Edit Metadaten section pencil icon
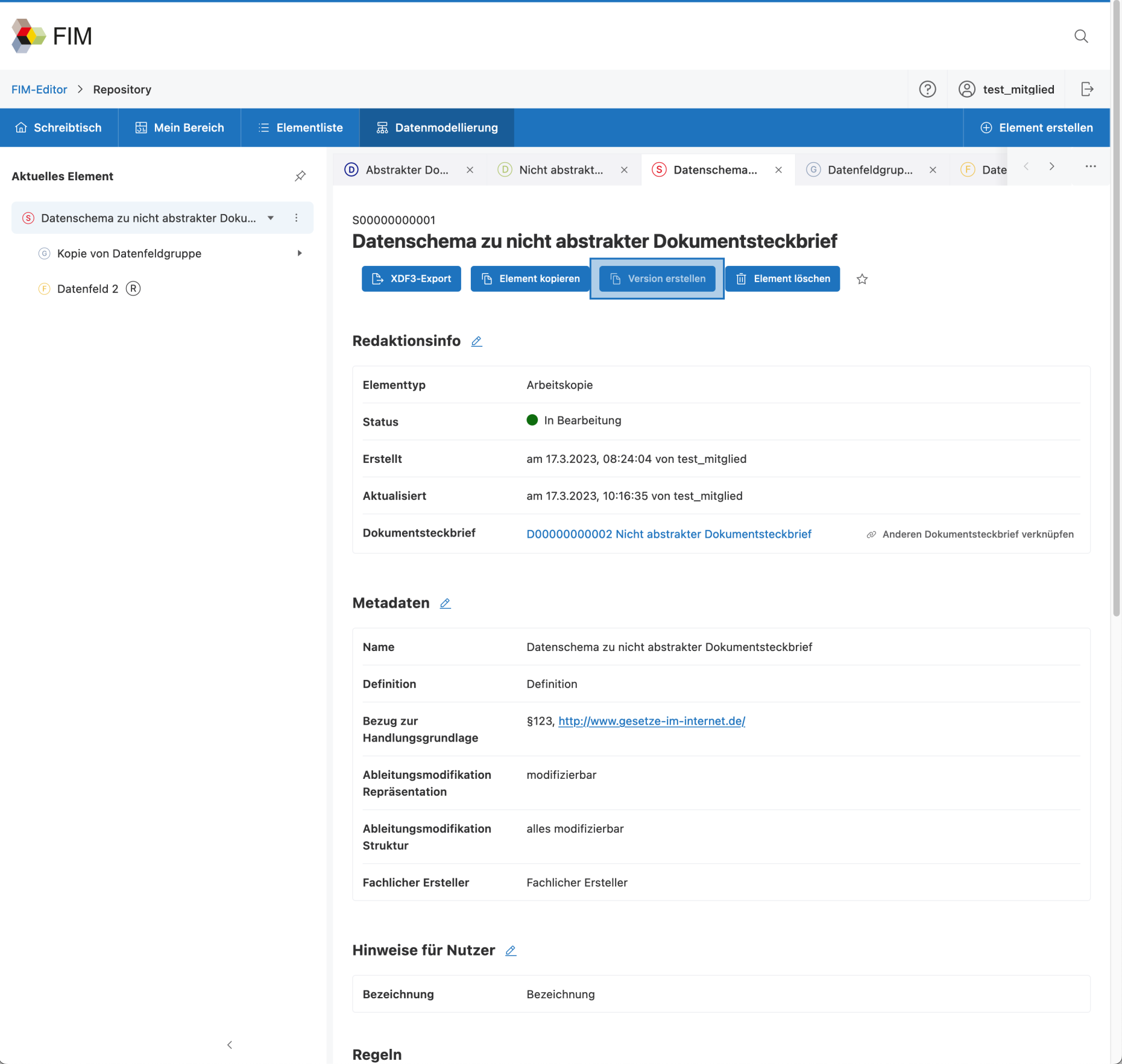Screen dimensions: 1122x1064 tap(445, 603)
